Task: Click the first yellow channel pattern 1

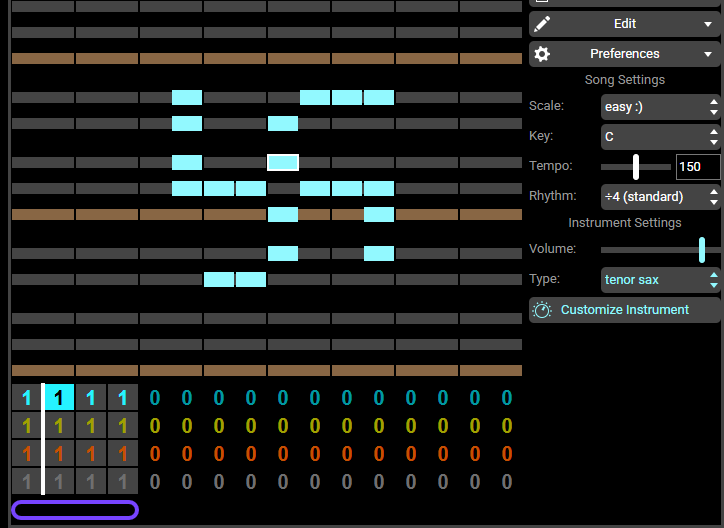Action: coord(27,426)
